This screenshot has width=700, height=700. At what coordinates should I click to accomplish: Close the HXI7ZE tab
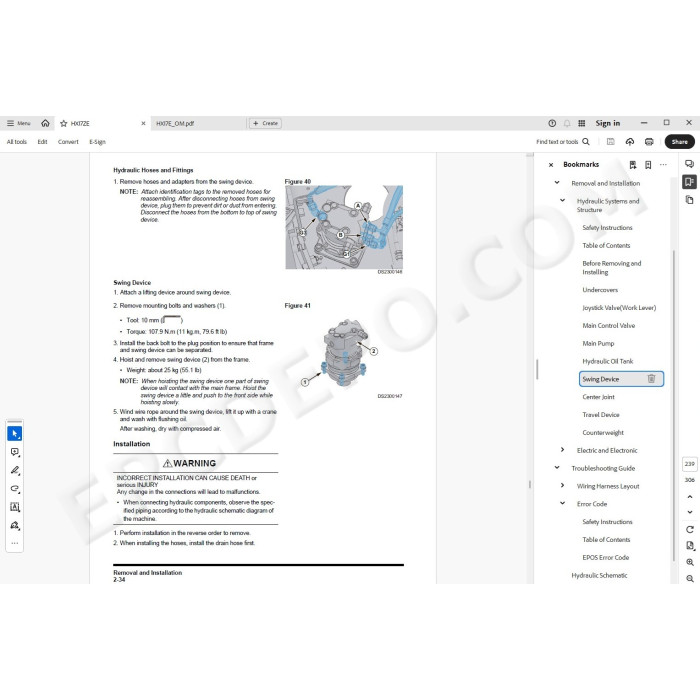click(x=143, y=123)
